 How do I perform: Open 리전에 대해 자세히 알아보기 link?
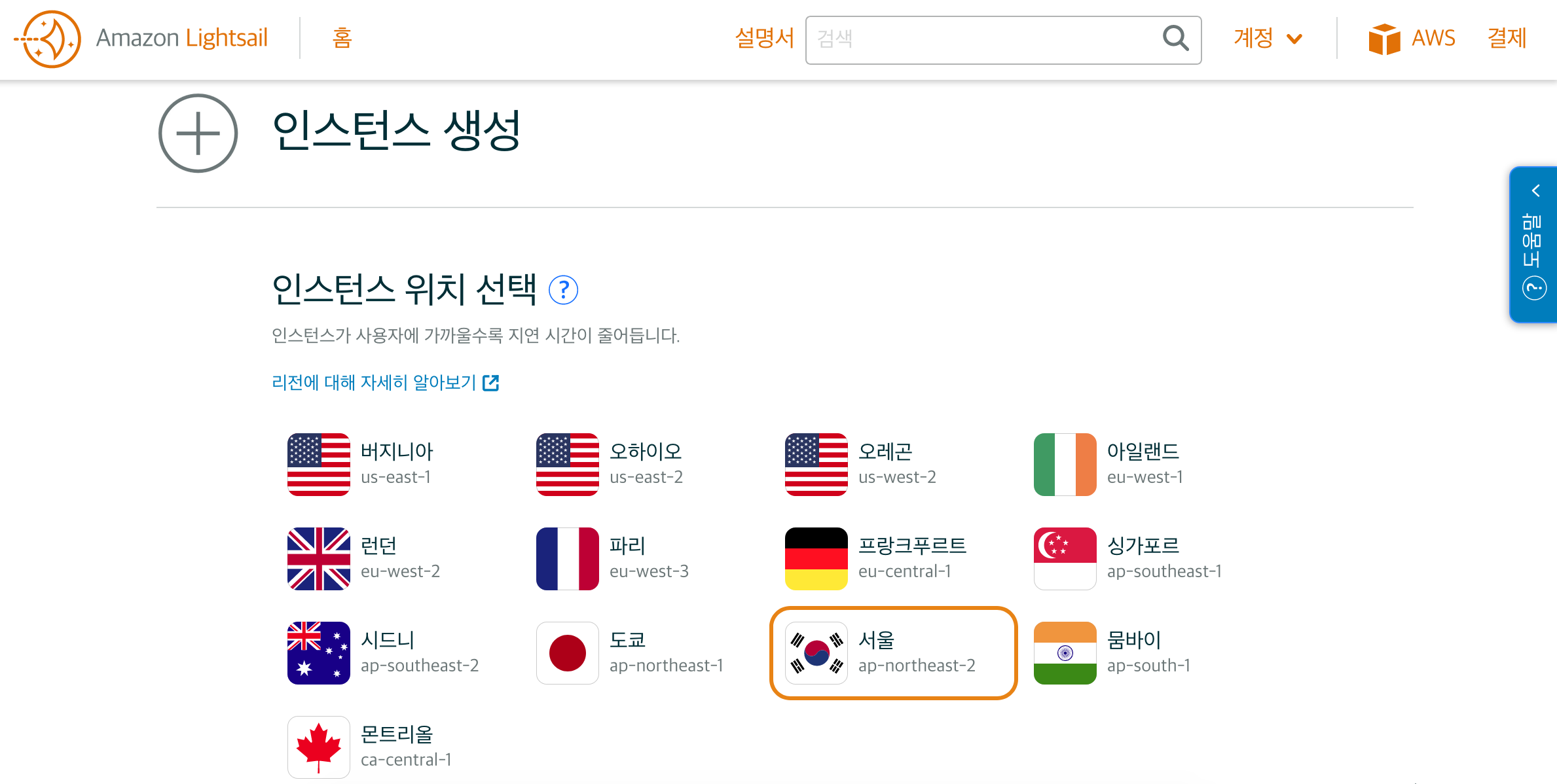385,383
